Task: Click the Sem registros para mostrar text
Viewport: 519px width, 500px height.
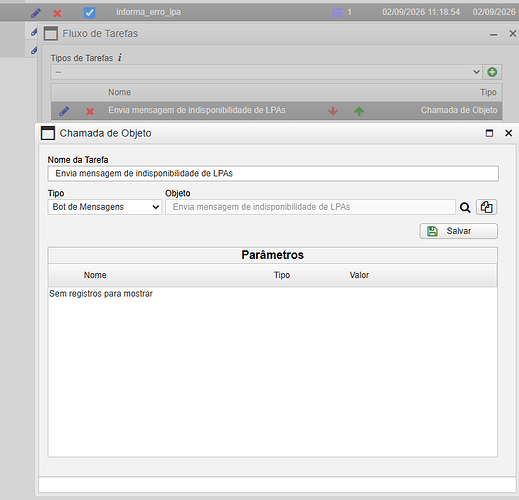Action: point(101,294)
